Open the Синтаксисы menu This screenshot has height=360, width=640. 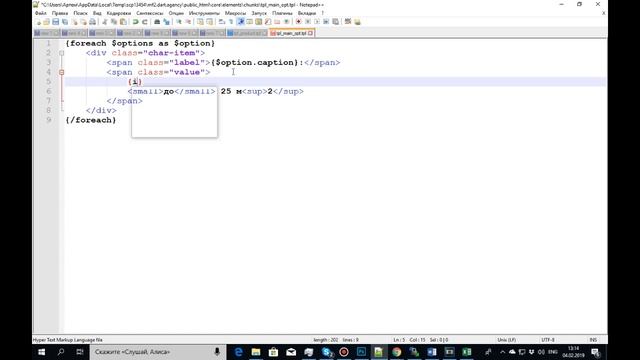point(150,13)
